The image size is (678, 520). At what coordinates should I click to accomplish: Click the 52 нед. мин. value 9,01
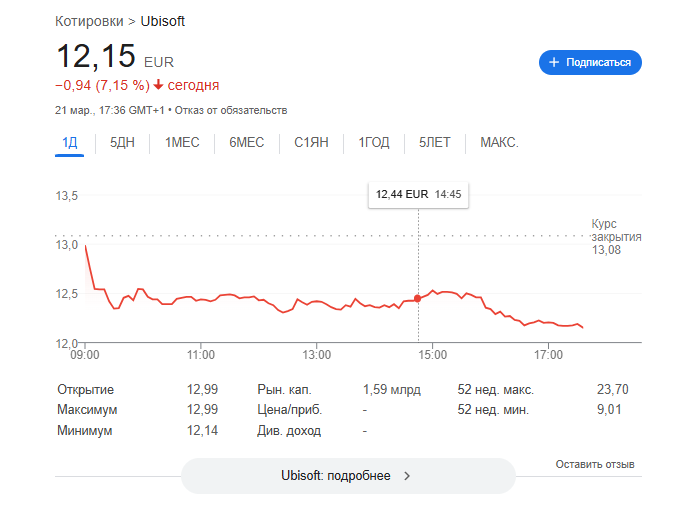tap(609, 410)
